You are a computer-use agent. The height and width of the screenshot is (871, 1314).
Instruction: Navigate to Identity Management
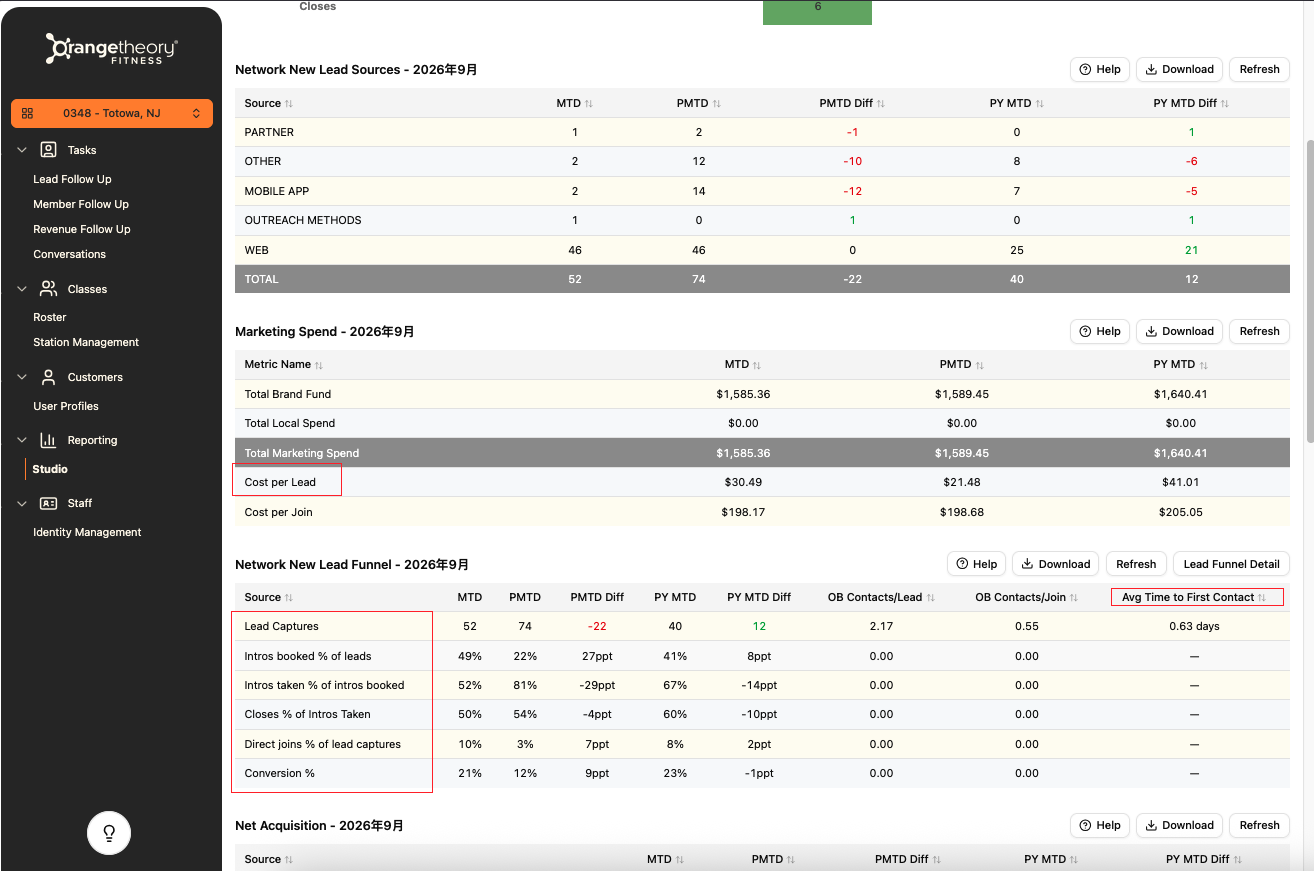[x=87, y=532]
